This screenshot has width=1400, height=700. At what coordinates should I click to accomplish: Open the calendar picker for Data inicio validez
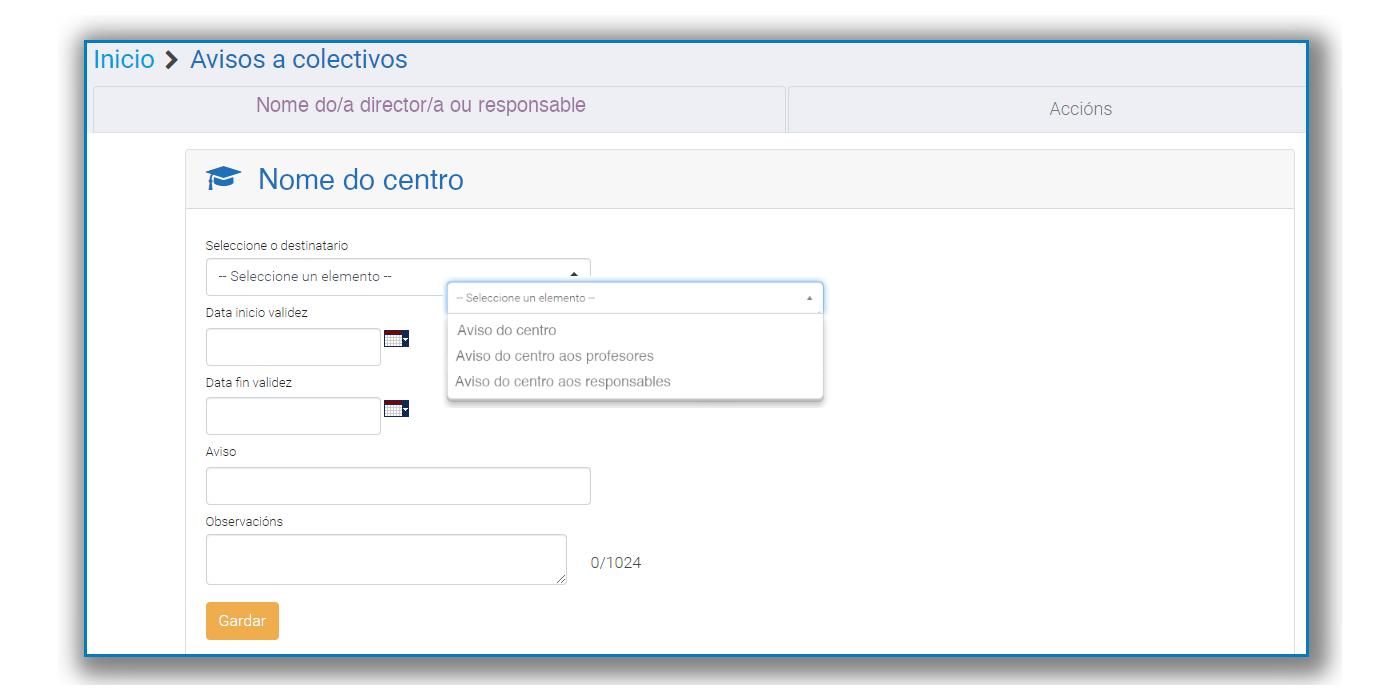pyautogui.click(x=396, y=339)
